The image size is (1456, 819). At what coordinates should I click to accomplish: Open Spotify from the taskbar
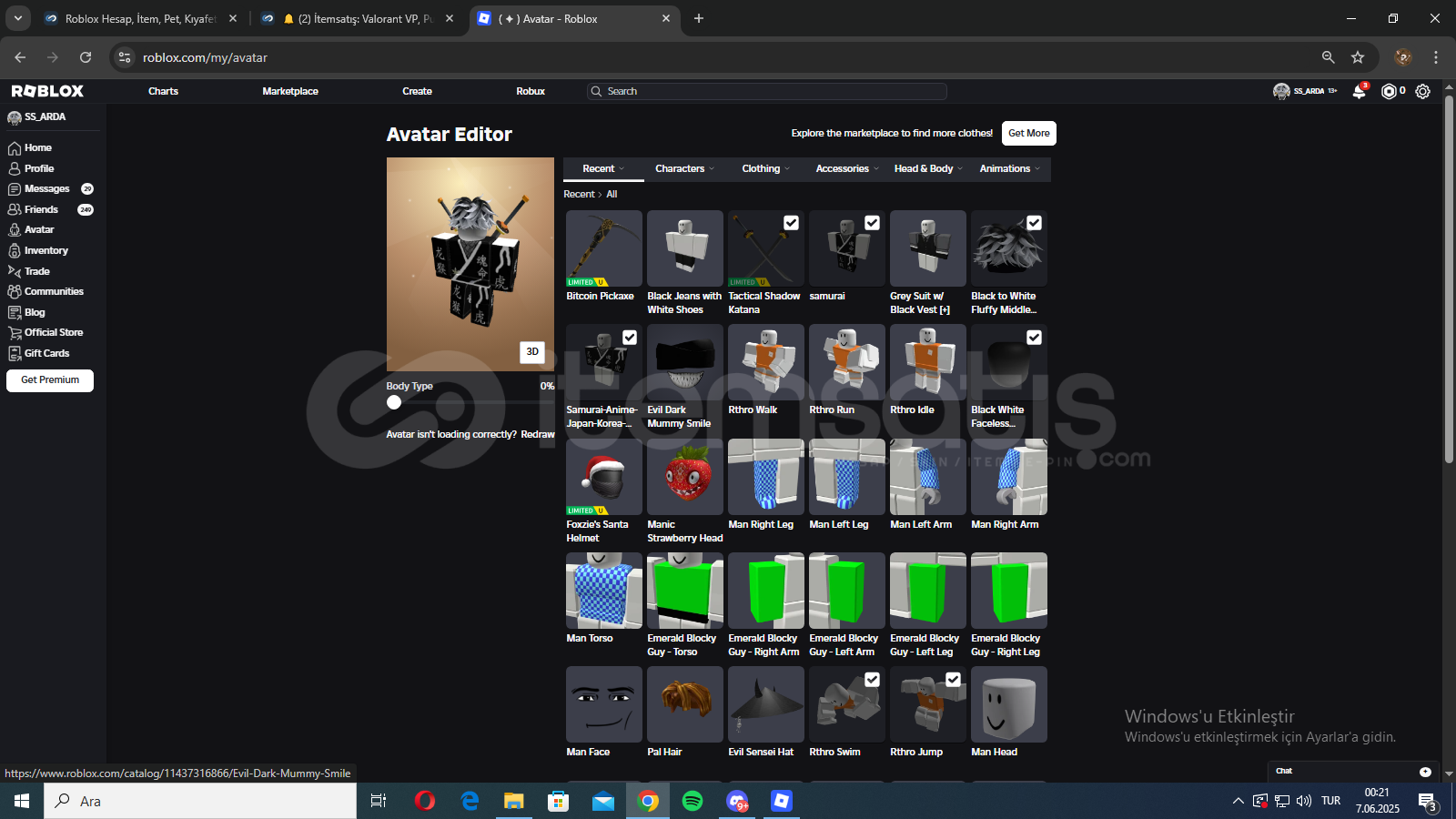pyautogui.click(x=693, y=801)
